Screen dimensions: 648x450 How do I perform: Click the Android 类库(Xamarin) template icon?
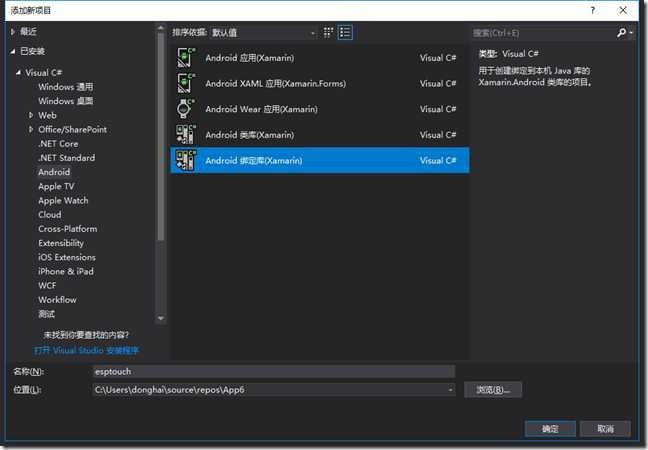point(186,135)
